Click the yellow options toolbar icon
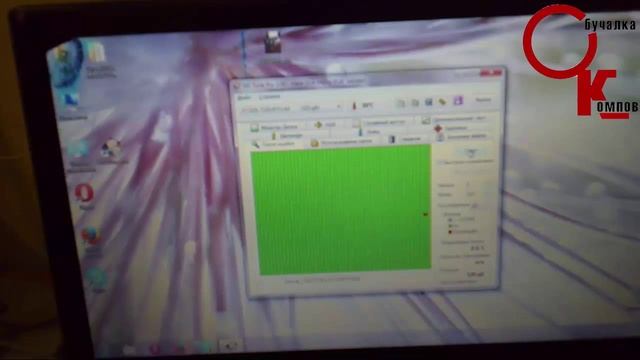The width and height of the screenshot is (640, 360). [x=442, y=101]
